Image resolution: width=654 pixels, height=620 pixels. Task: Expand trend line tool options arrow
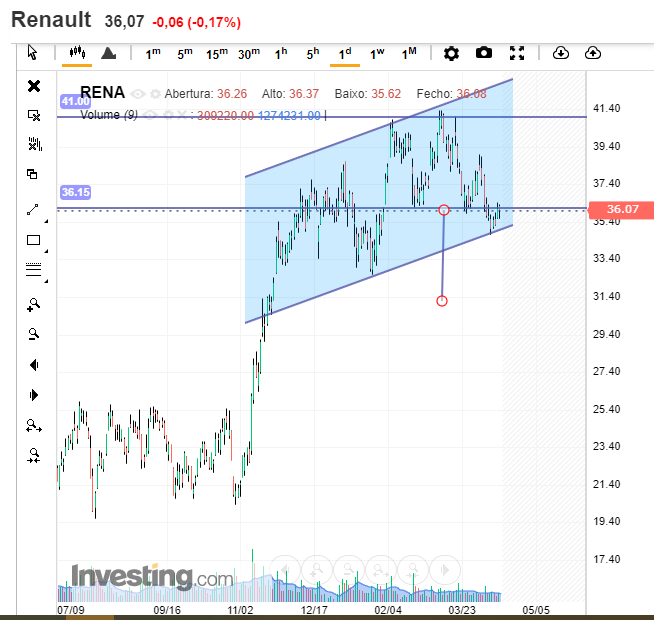(46, 221)
